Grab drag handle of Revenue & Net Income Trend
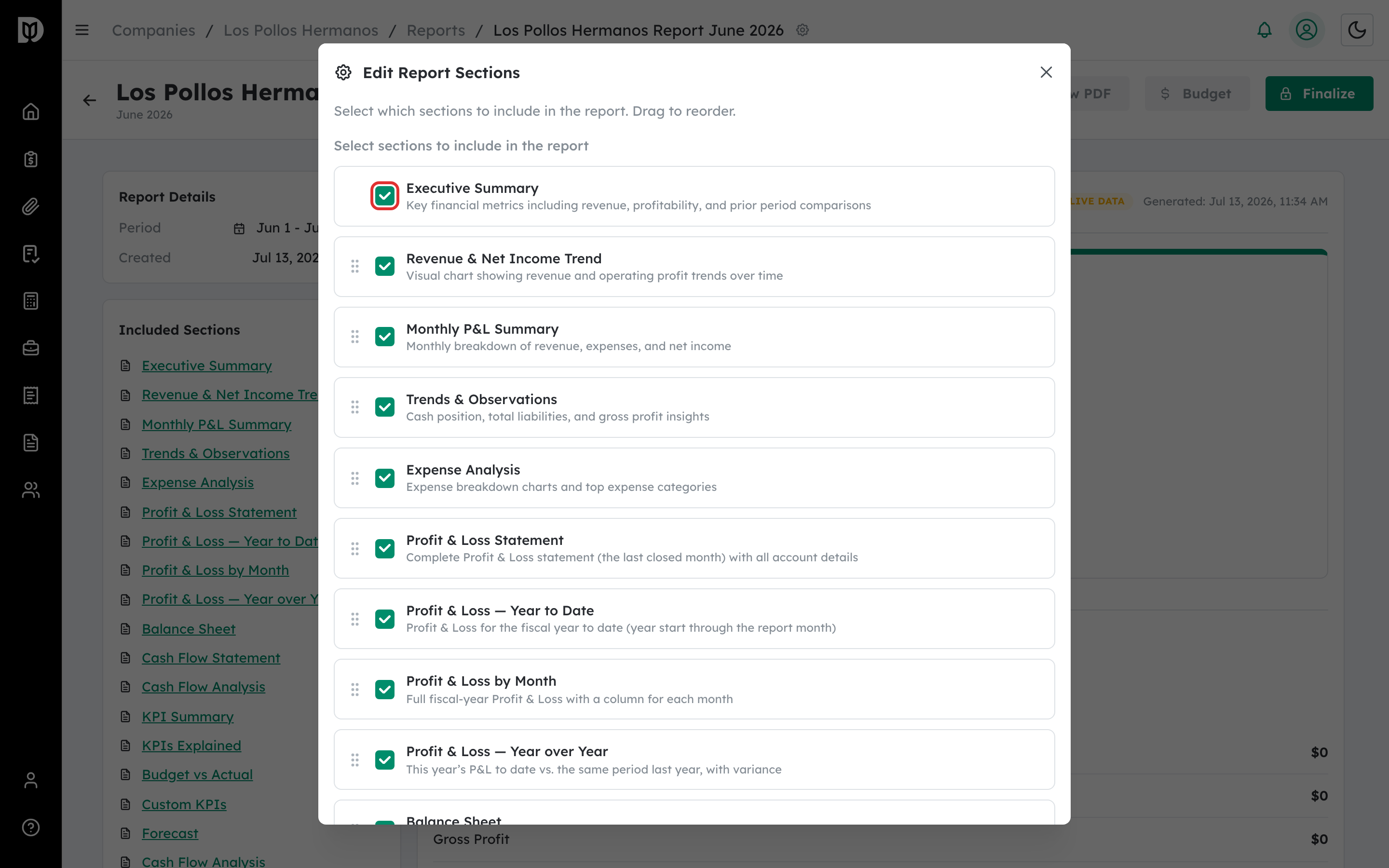Viewport: 1389px width, 868px height. [x=354, y=266]
